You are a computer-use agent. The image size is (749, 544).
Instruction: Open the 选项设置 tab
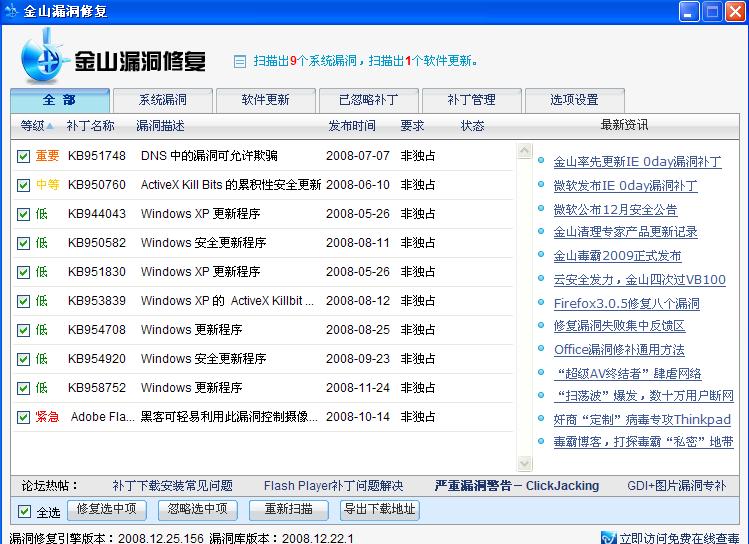574,100
